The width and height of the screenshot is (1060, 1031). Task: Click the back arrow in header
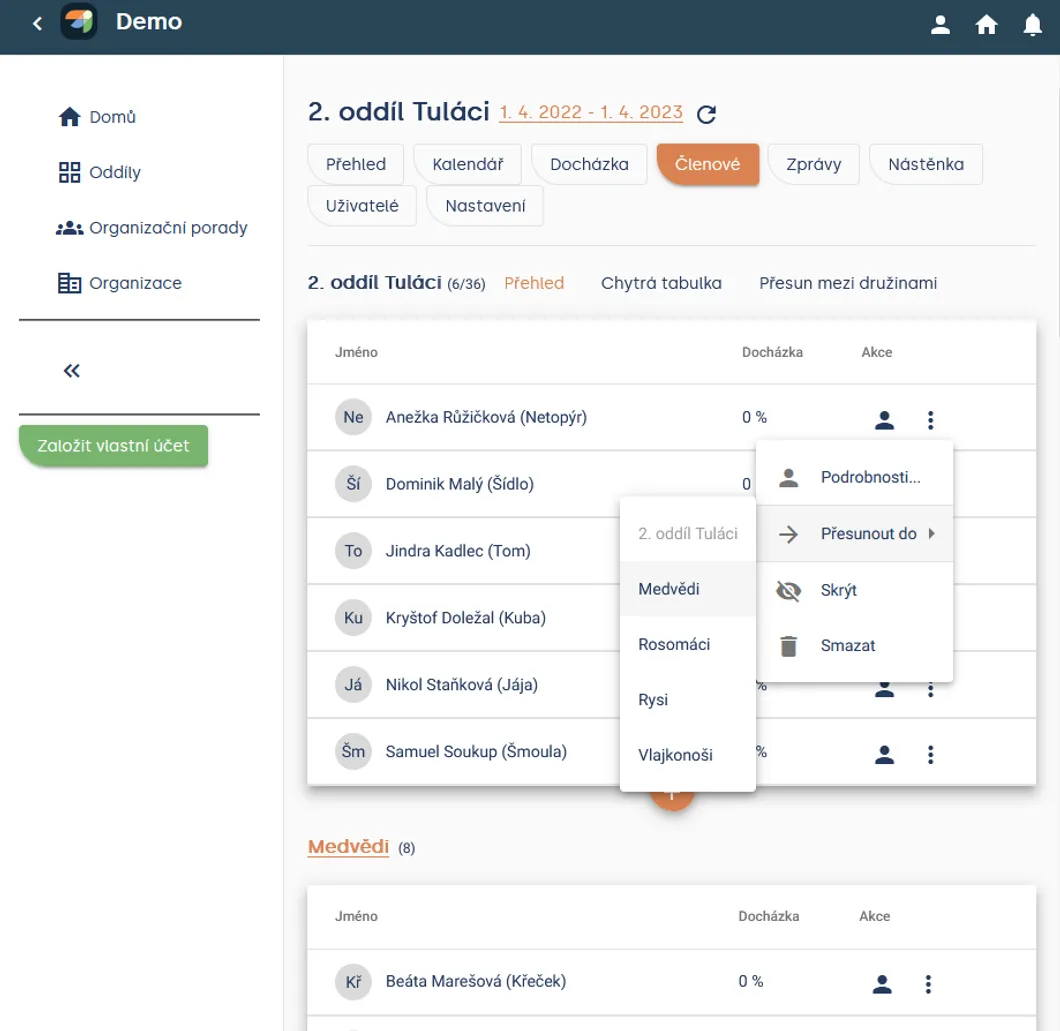click(x=37, y=24)
